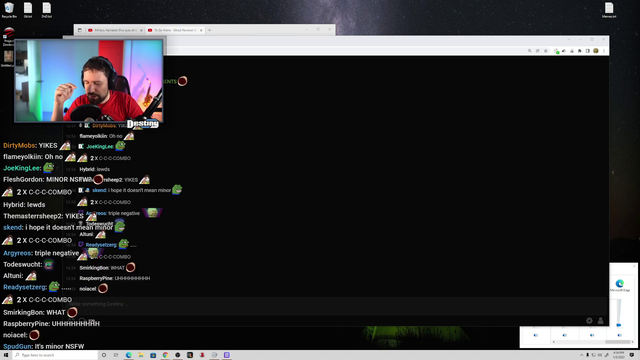Open the purple app on the taskbar

[227, 355]
